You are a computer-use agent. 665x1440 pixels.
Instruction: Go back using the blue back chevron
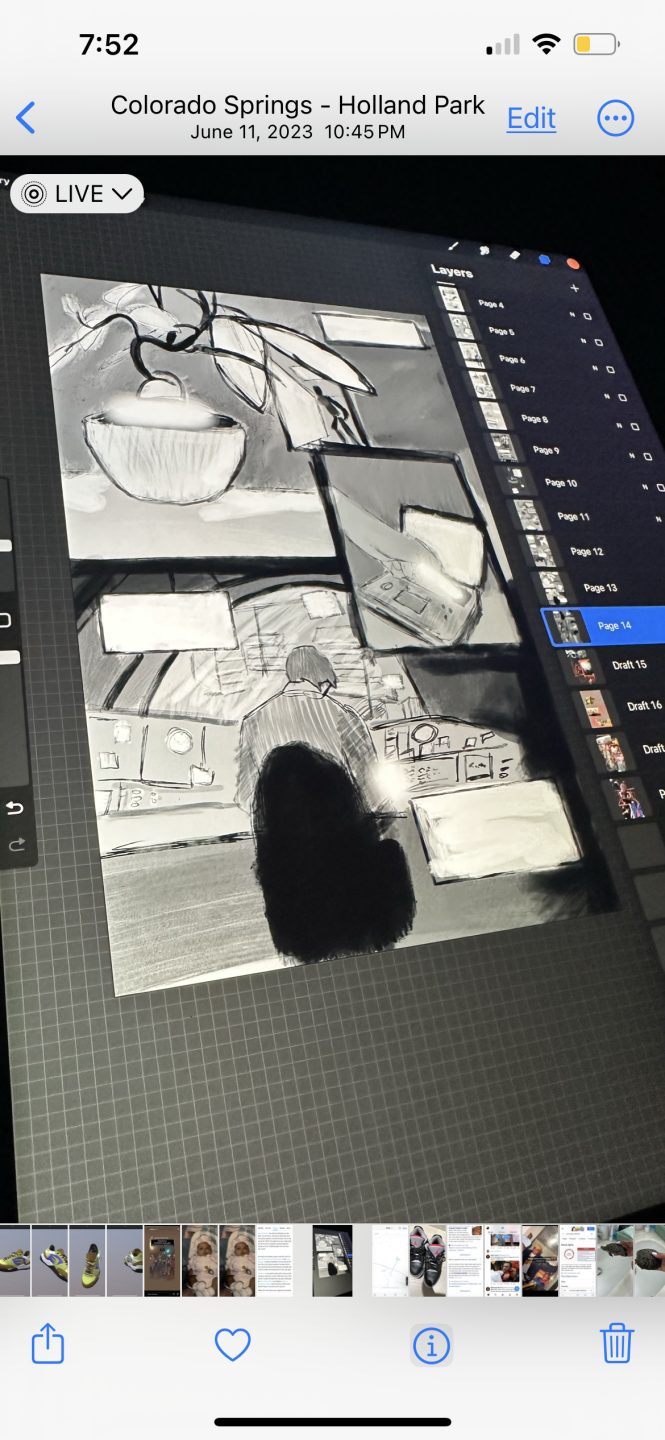click(x=26, y=118)
